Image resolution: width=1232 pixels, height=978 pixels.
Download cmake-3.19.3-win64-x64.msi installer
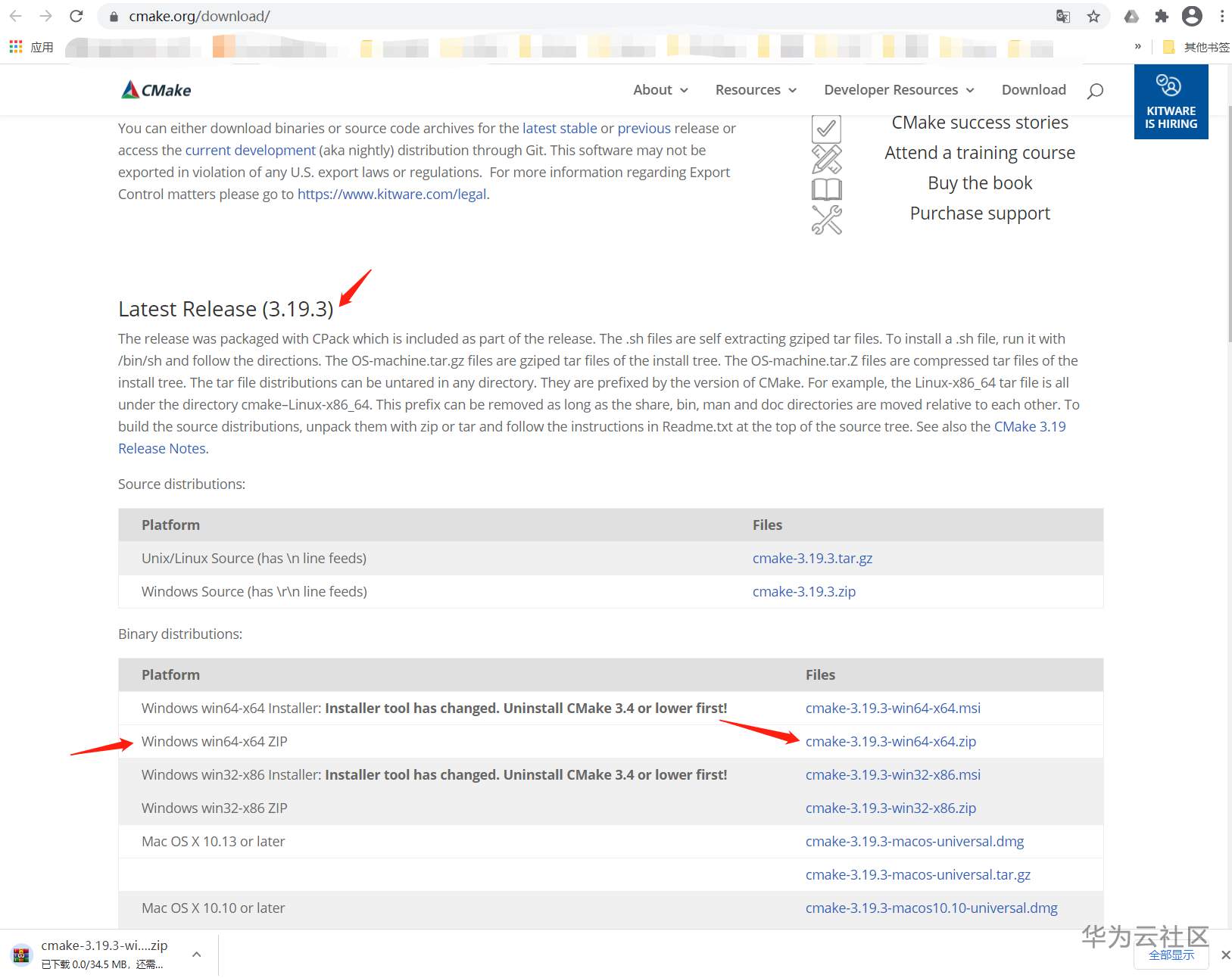(893, 709)
